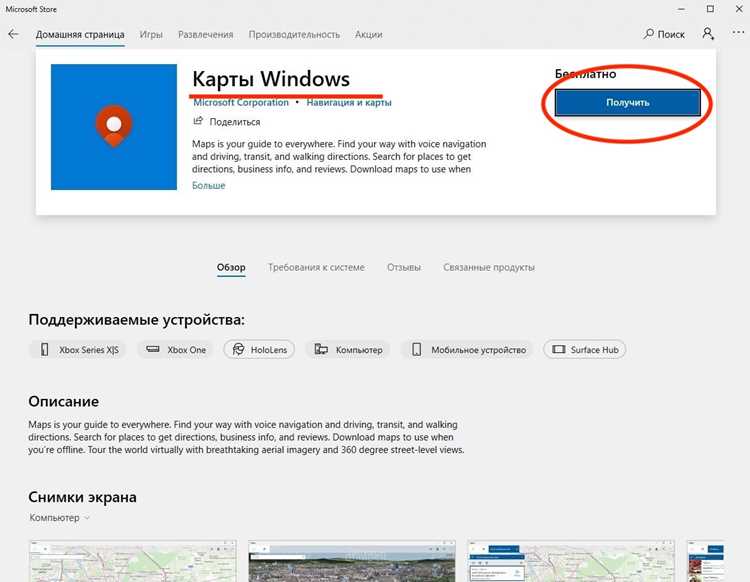Minimize the Microsoft Store window

click(681, 9)
